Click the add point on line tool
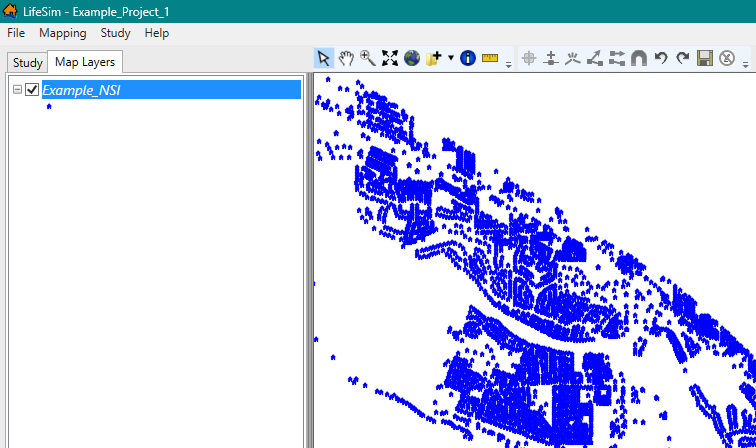 click(x=551, y=58)
